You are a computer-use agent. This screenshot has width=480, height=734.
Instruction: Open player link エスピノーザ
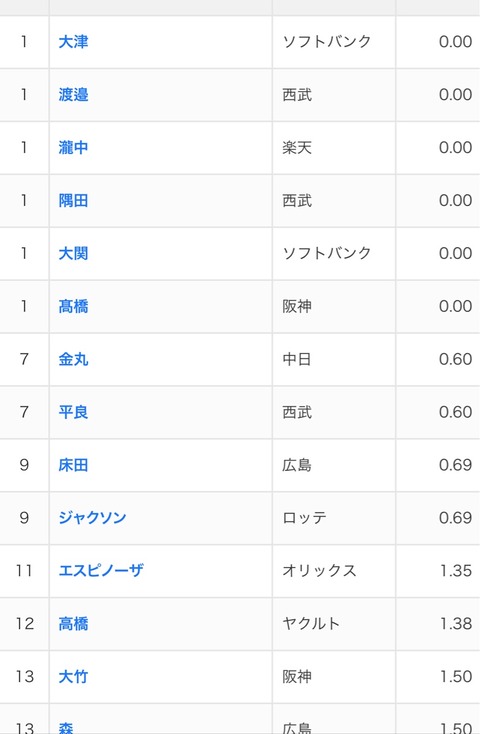click(101, 571)
